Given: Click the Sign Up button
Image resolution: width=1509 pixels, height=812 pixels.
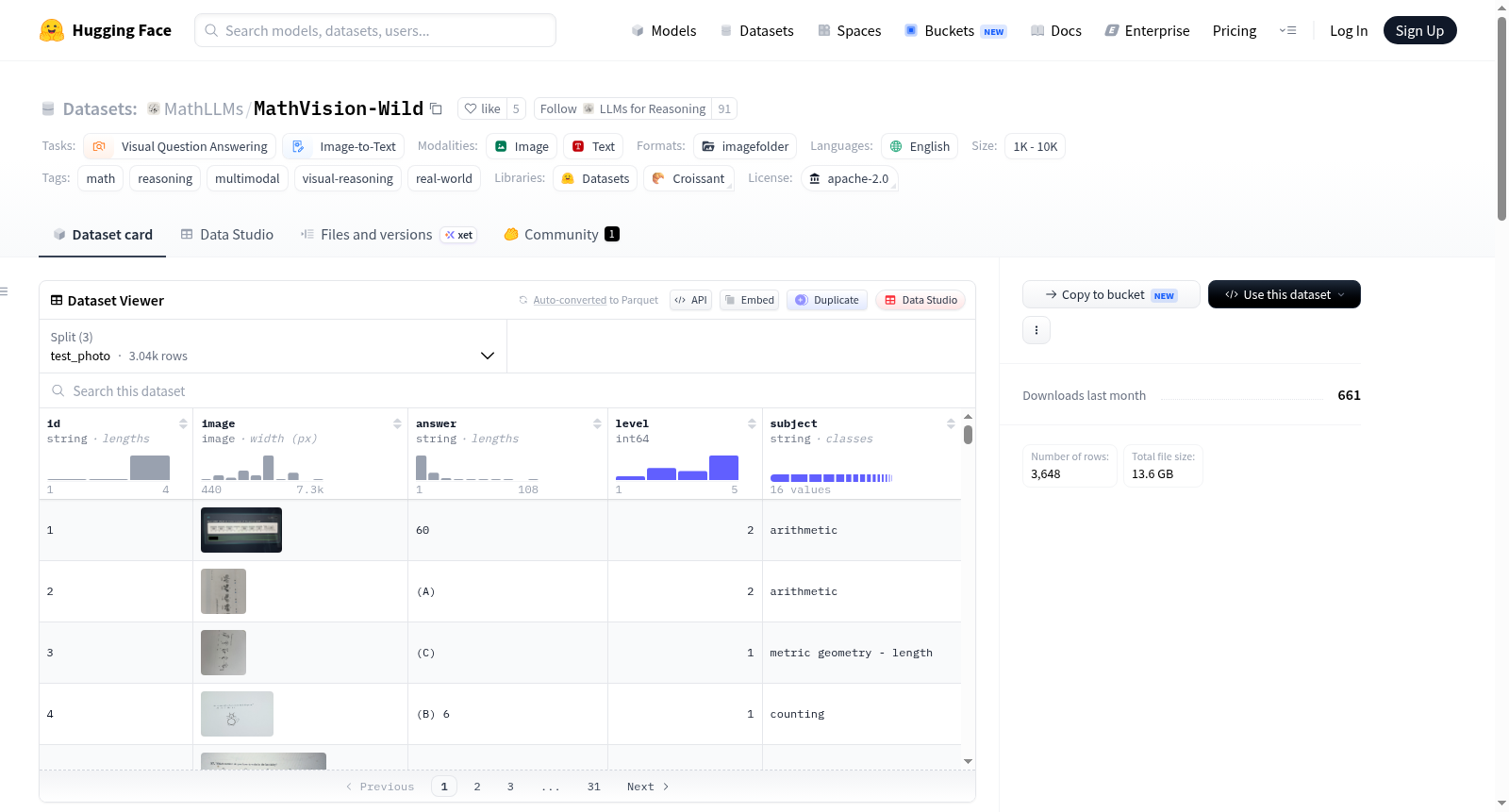Looking at the screenshot, I should (1419, 31).
